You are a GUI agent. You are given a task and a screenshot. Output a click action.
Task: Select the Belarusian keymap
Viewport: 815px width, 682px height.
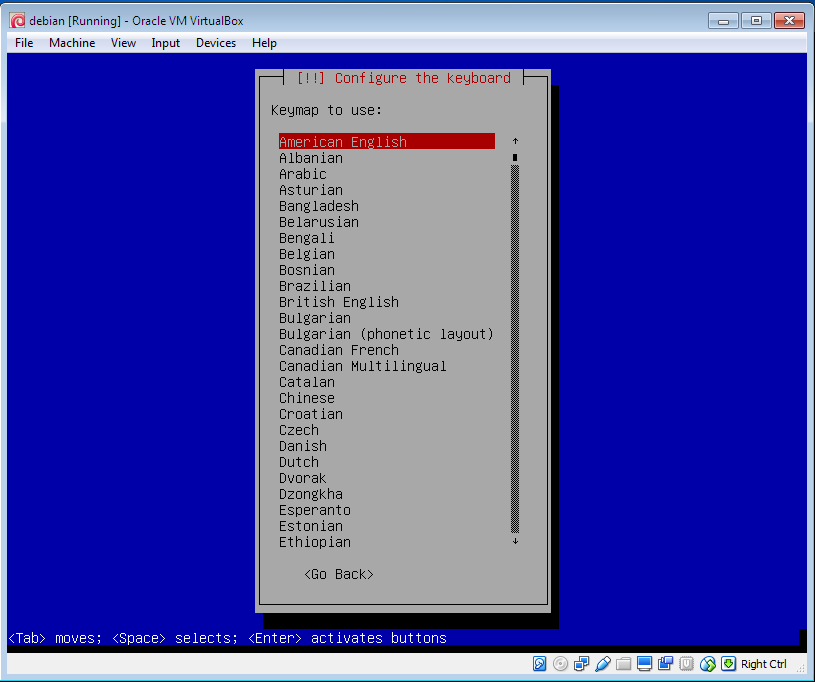(x=319, y=222)
